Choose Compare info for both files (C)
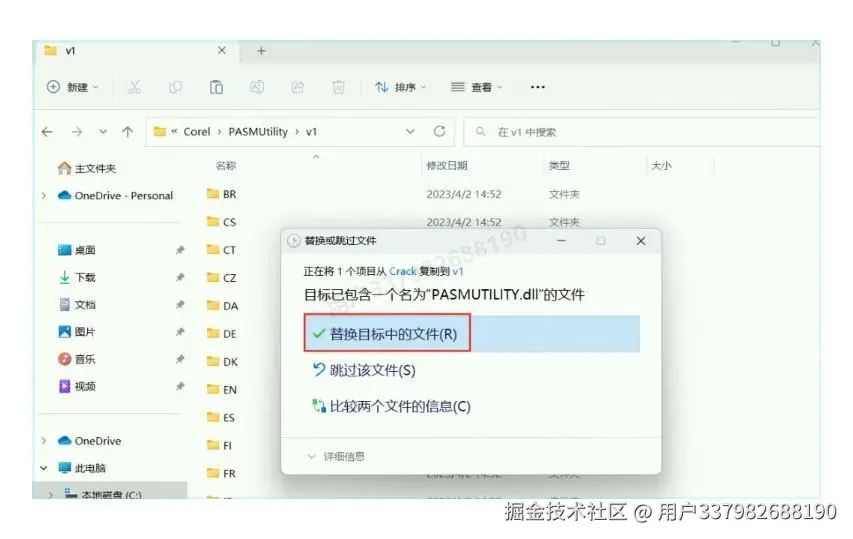 click(391, 406)
